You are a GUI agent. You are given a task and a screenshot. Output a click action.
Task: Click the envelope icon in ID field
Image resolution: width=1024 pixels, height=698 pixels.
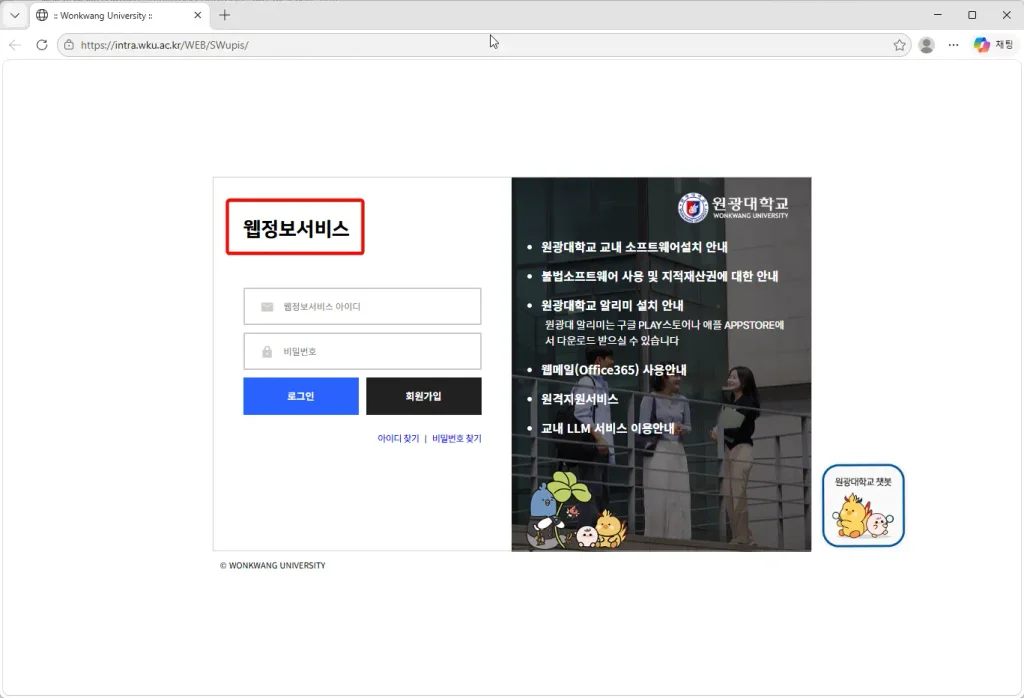pos(267,307)
